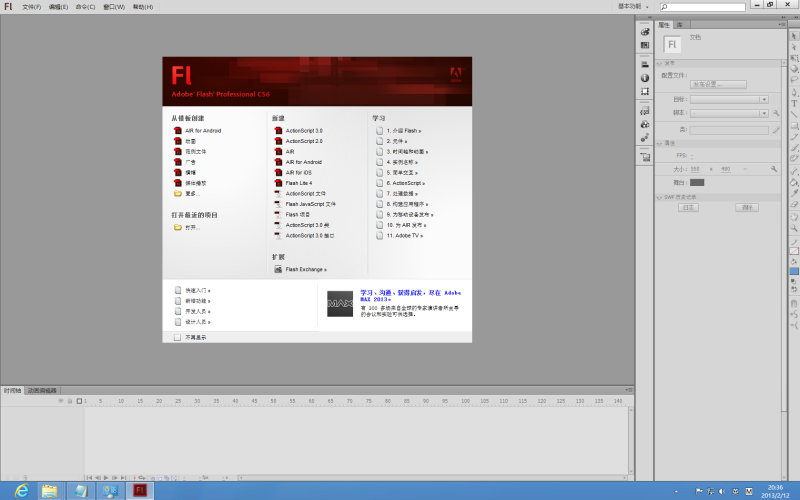This screenshot has height=500, width=800.
Task: Click the 清除 clear button
Action: (747, 208)
